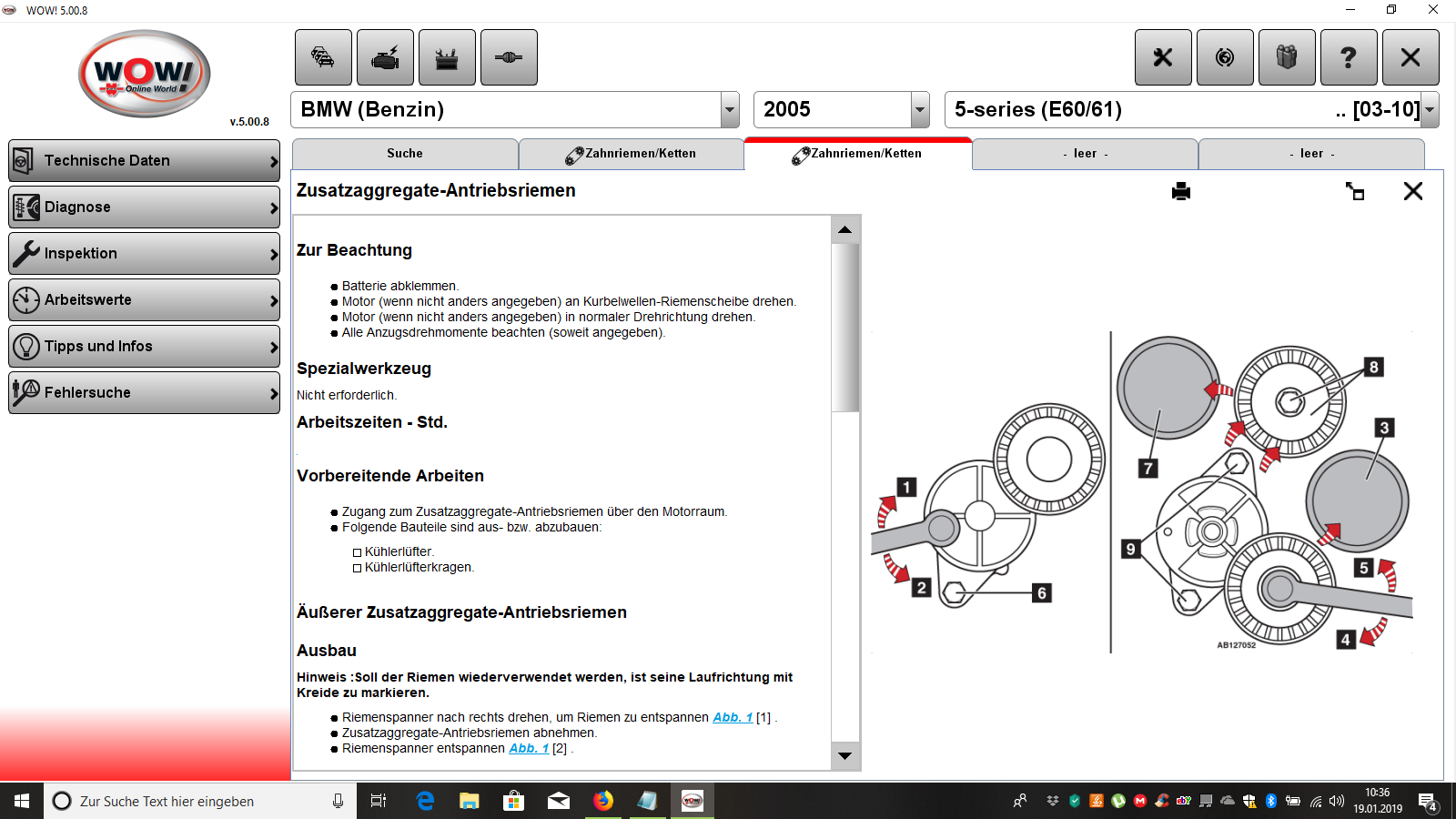Click the bullet 'Batterie abklemmen.'
The width and height of the screenshot is (1456, 819).
coord(400,286)
